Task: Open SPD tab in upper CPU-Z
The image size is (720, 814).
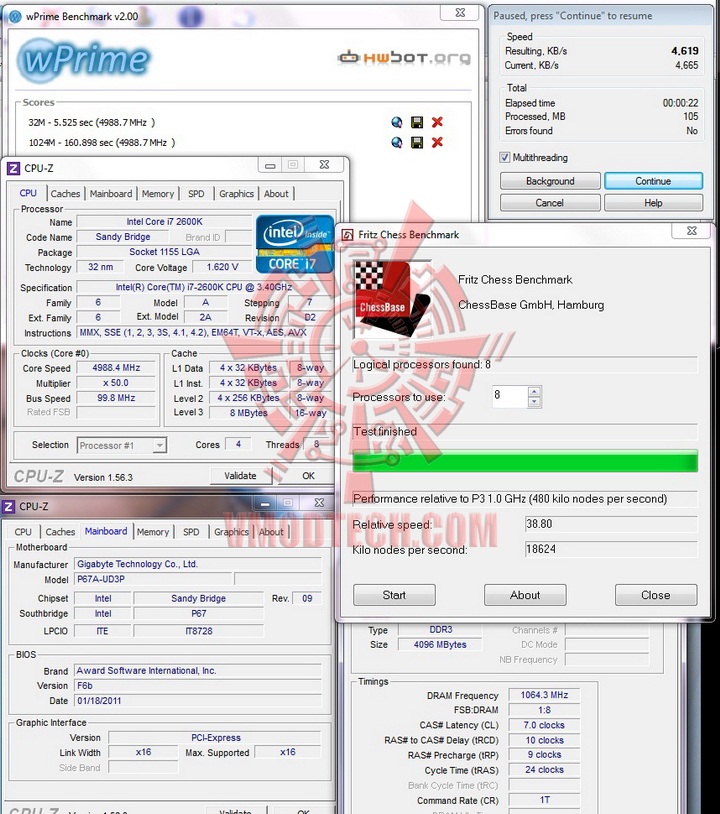Action: point(196,194)
